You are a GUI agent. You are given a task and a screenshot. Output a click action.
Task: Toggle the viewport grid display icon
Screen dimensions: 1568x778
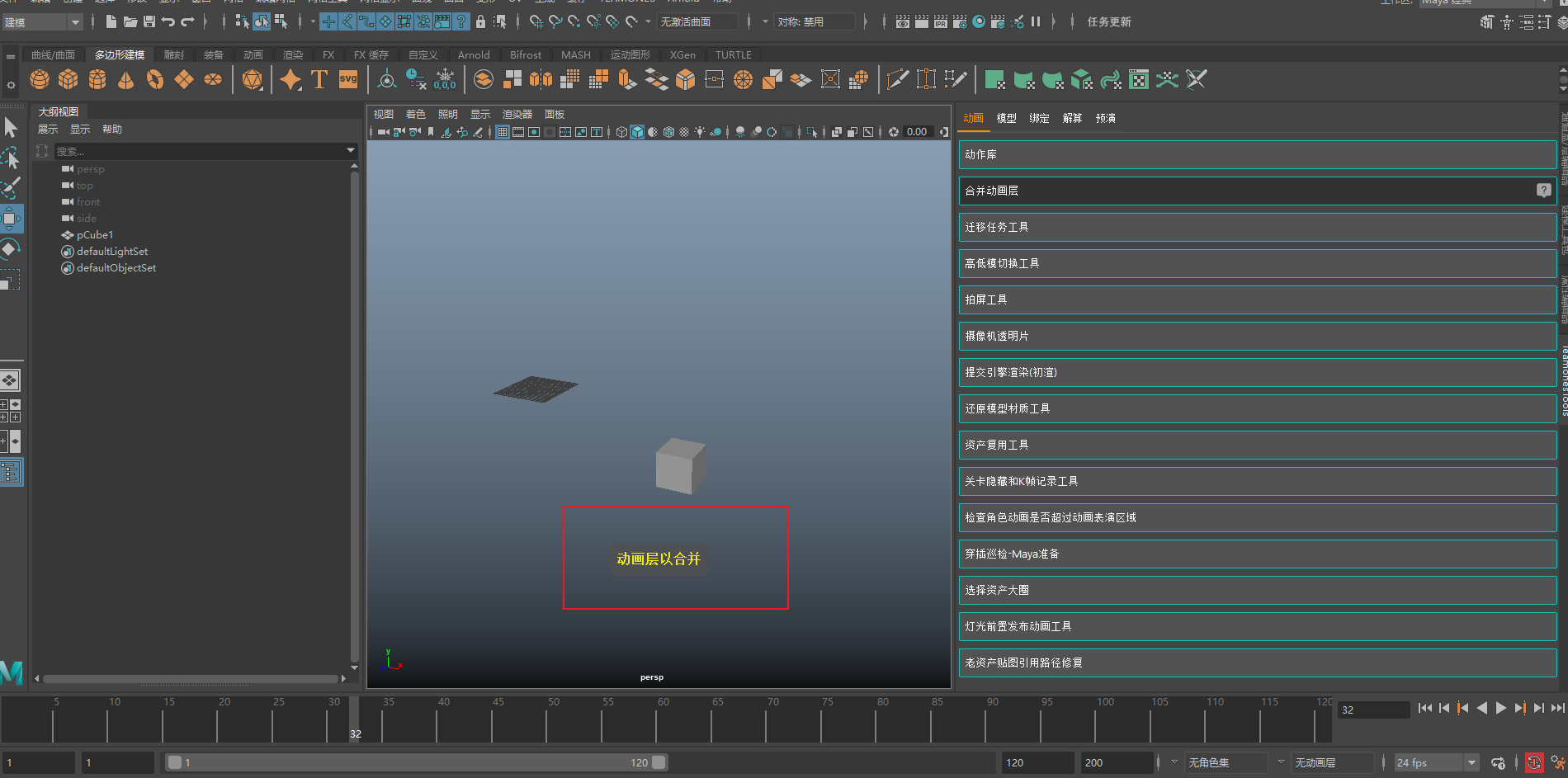tap(502, 132)
